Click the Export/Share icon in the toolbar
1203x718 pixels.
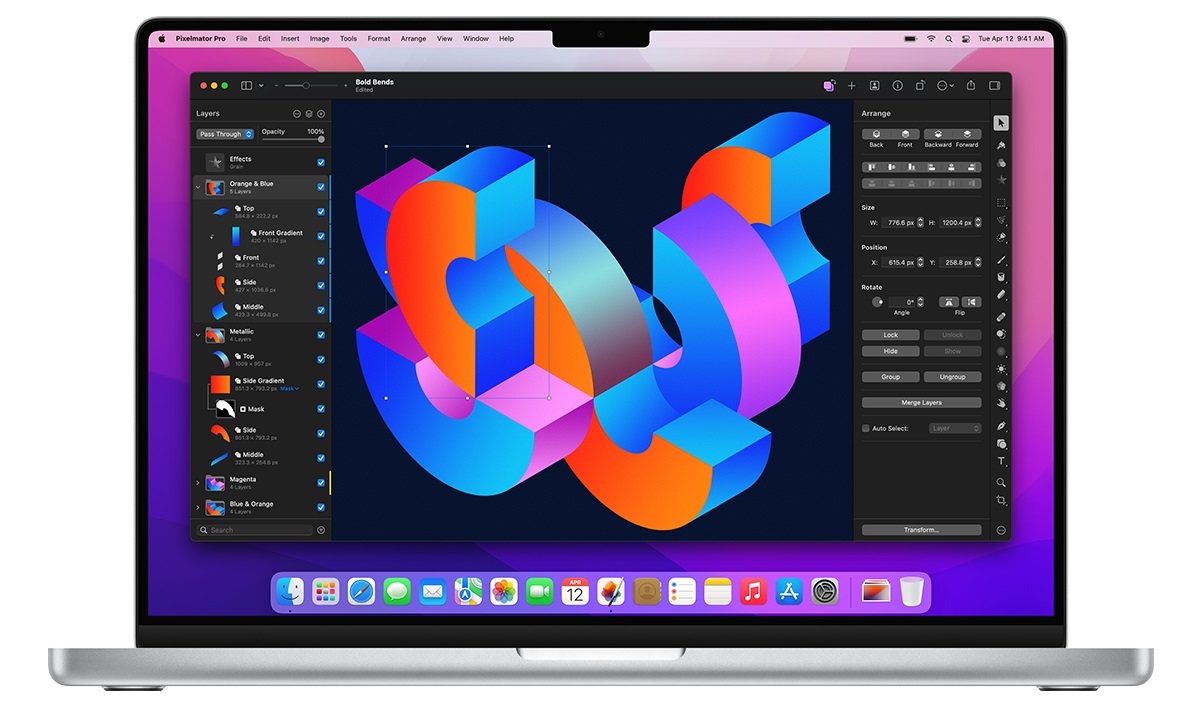971,86
